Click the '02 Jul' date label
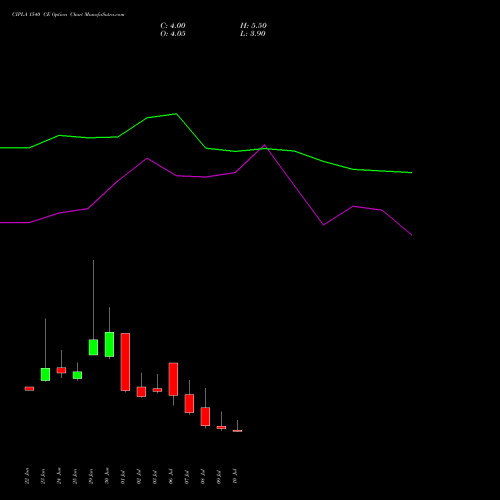 coord(139,477)
